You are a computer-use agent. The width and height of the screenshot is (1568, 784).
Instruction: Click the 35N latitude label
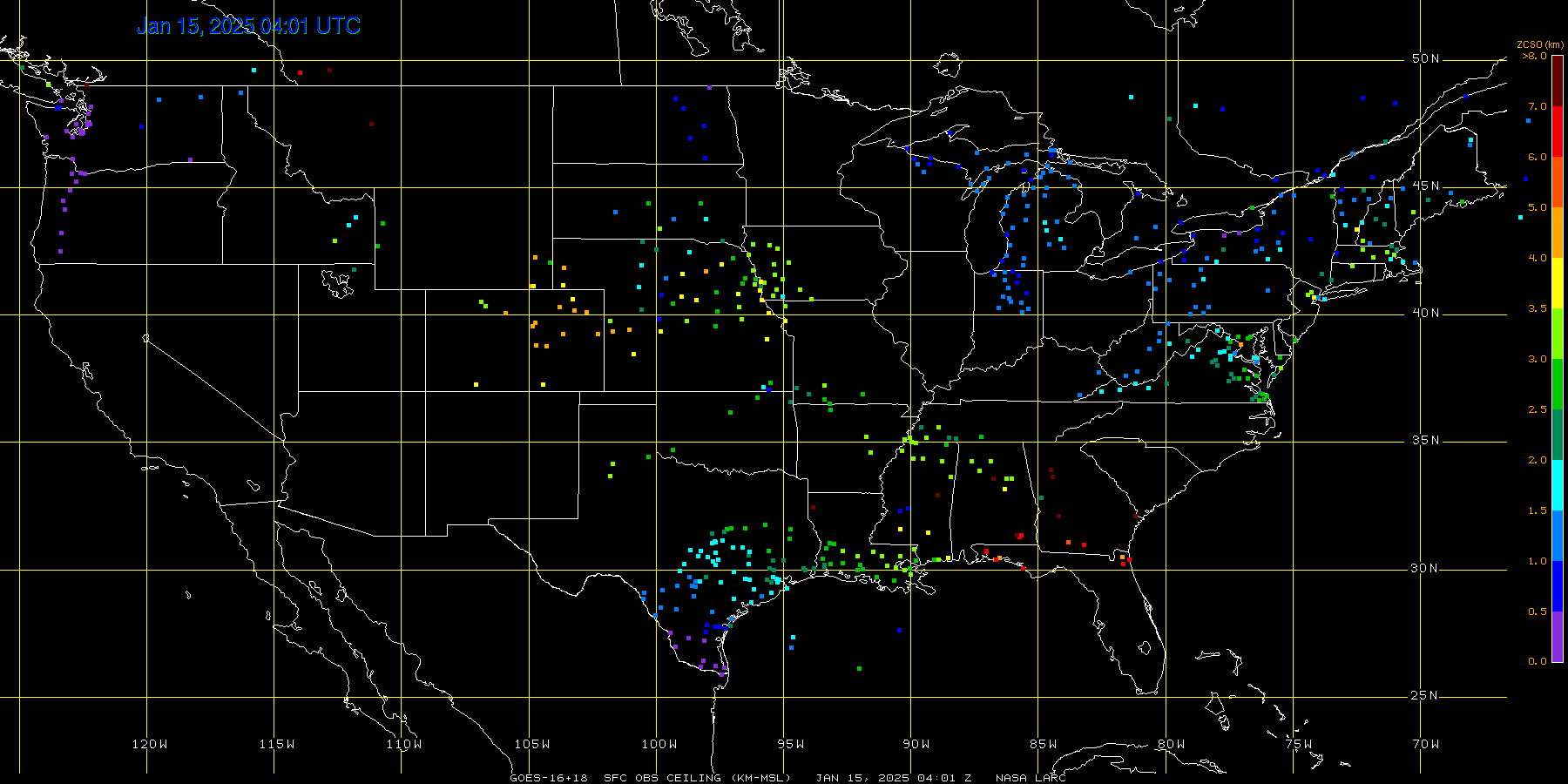tap(1426, 440)
